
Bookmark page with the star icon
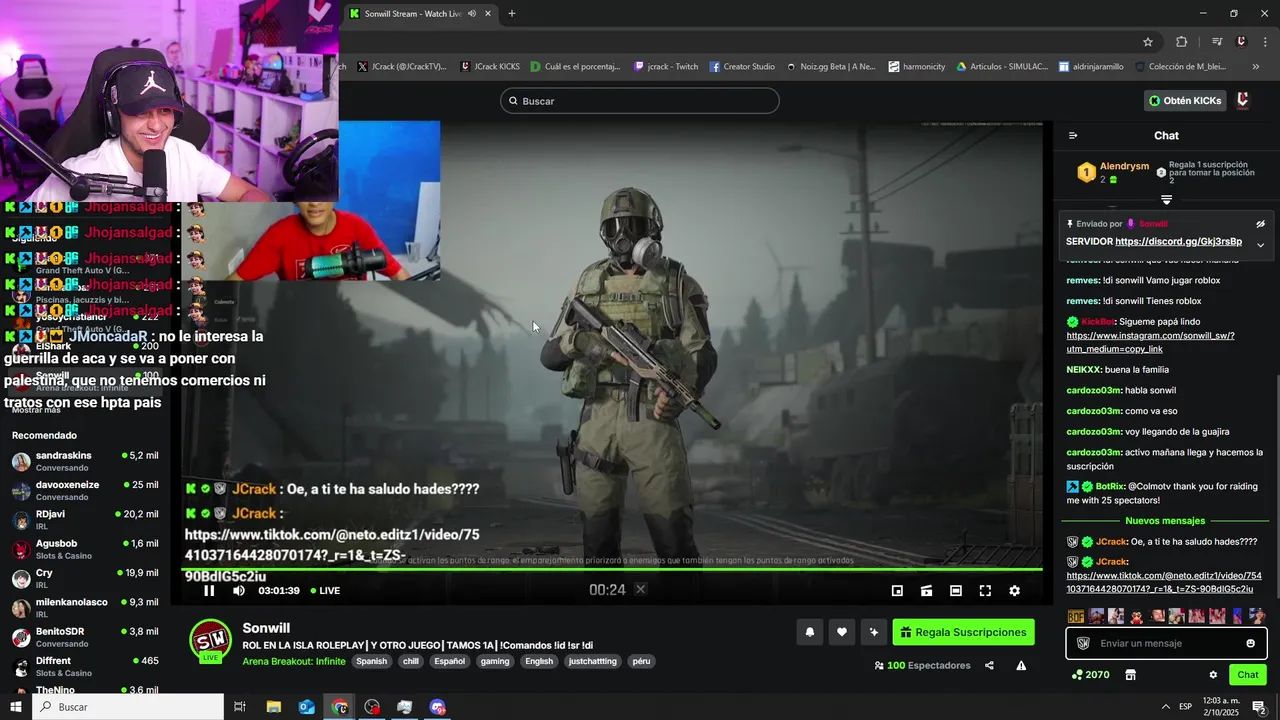1148,41
